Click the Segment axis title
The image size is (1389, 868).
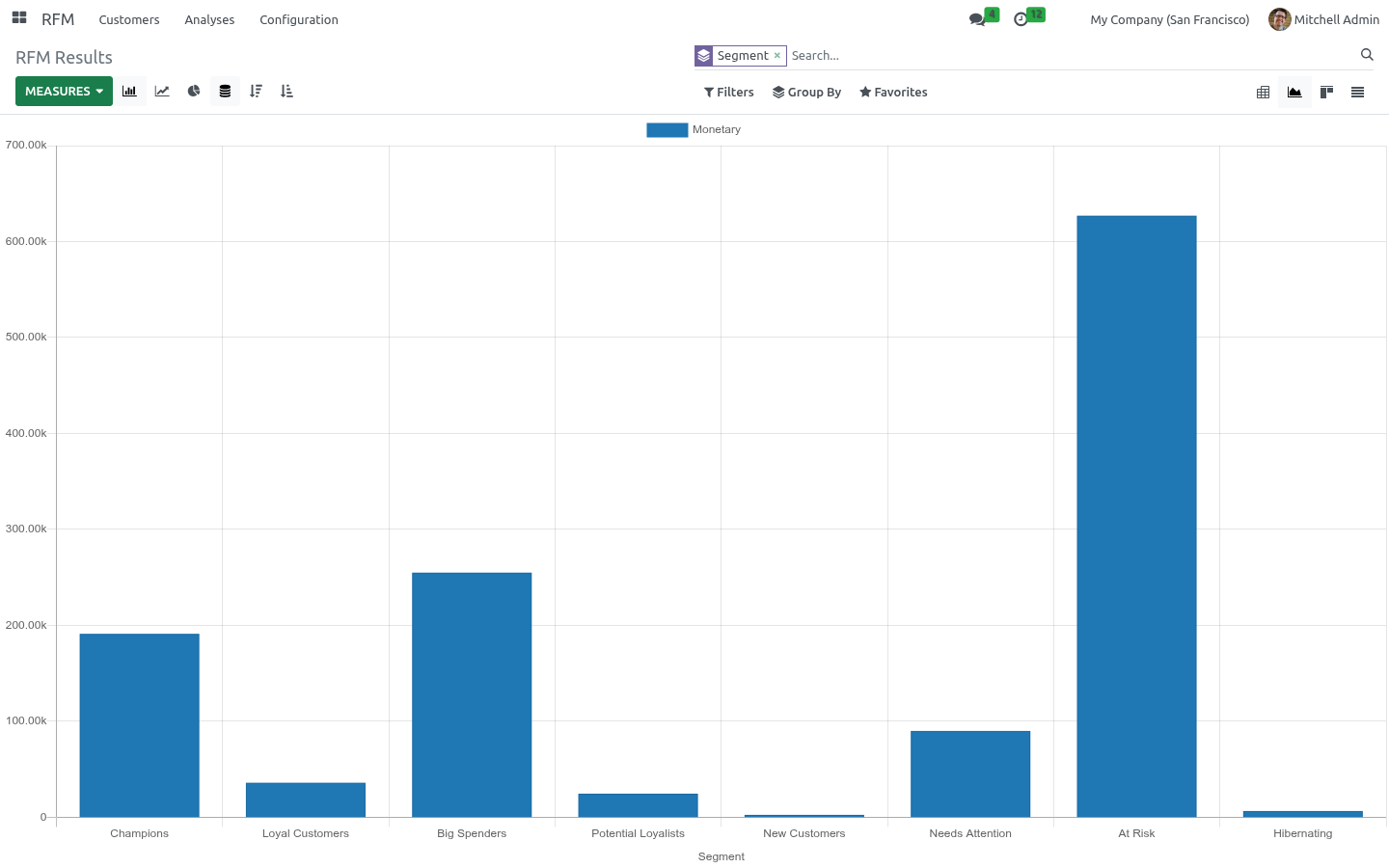click(722, 856)
